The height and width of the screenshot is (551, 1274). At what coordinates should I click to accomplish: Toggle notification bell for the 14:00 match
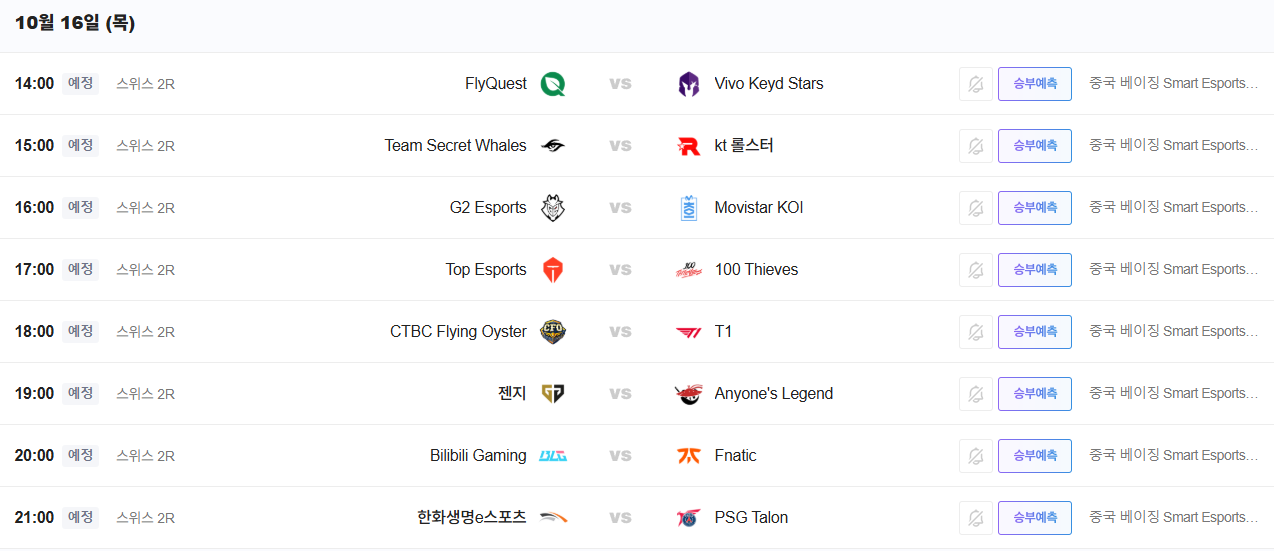pos(975,84)
